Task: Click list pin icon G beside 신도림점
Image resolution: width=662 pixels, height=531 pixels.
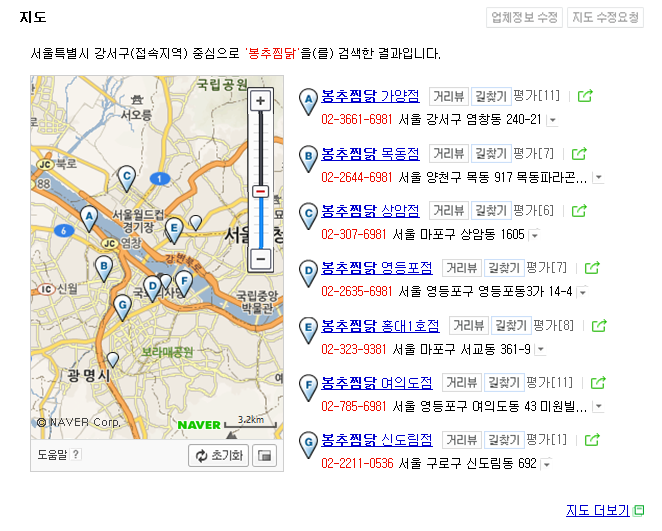Action: (309, 445)
